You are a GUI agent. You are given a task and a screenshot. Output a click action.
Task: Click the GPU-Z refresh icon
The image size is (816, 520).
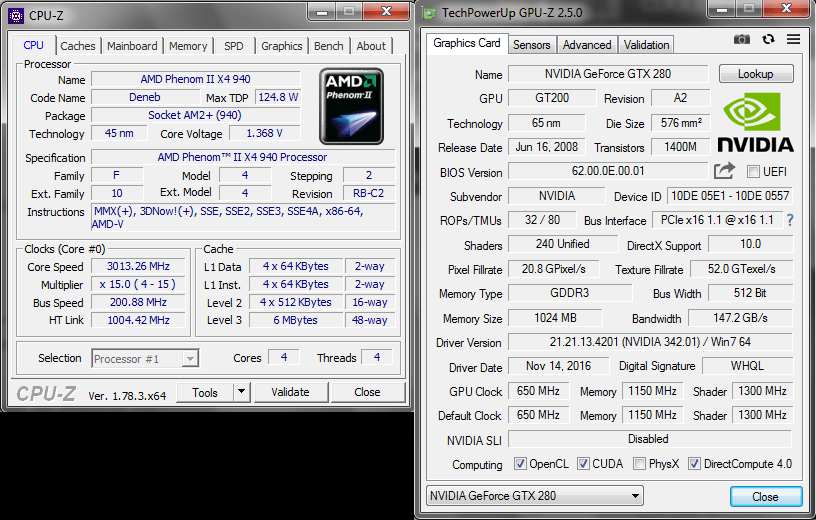point(768,40)
